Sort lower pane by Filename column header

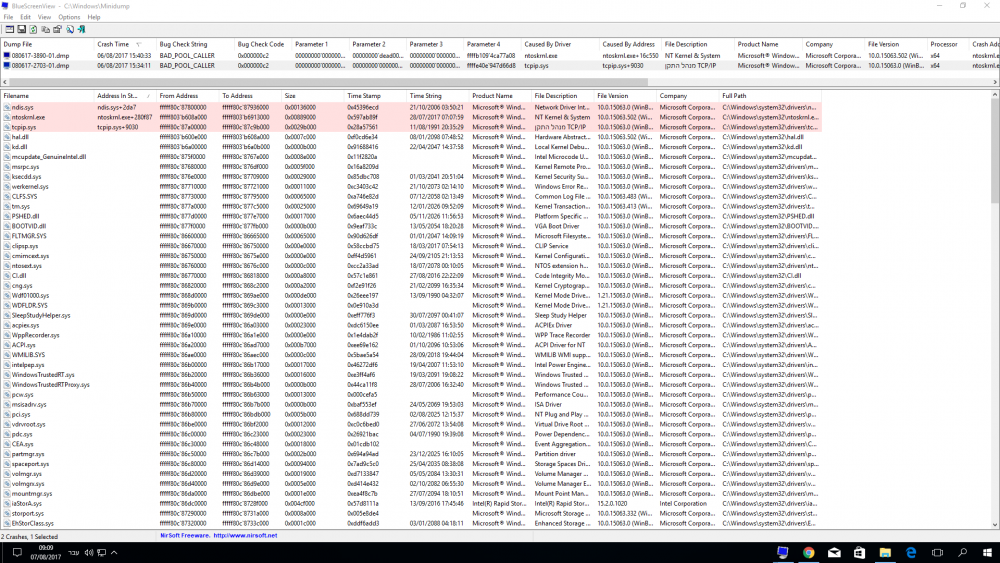pos(47,96)
